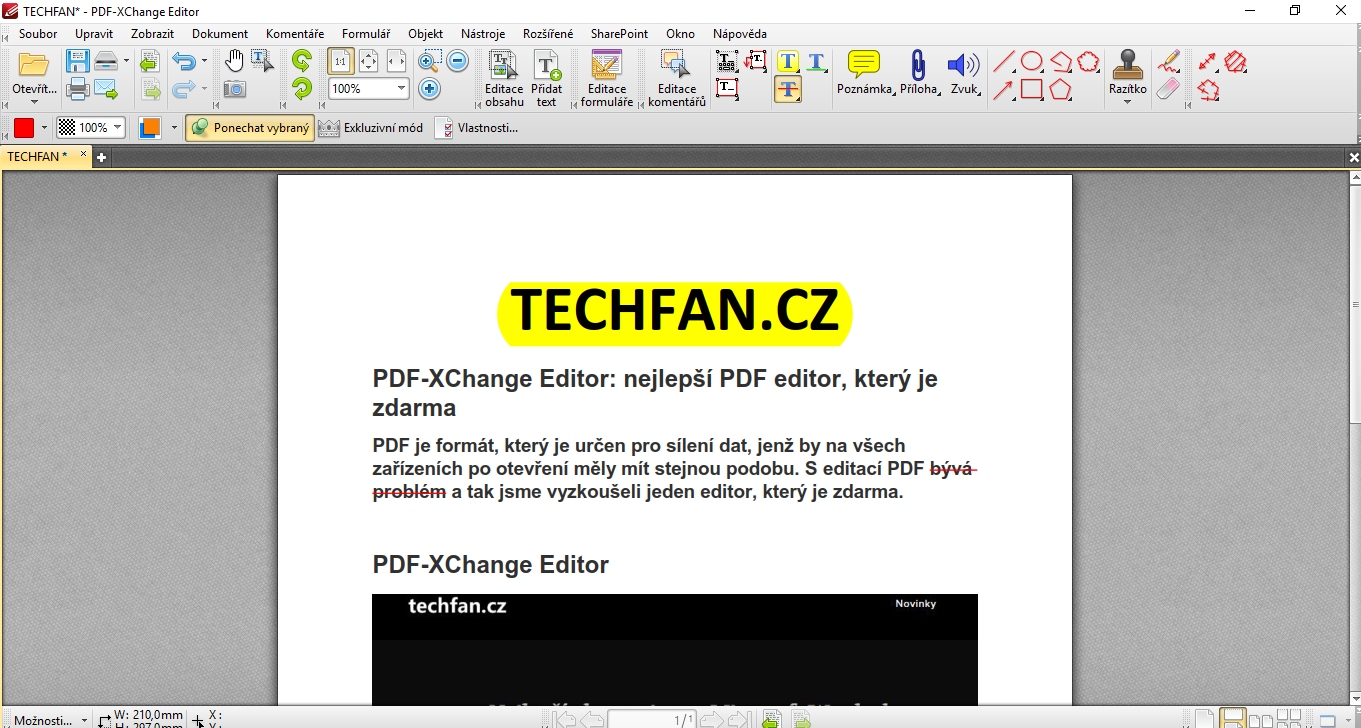Select the text callout tool
Image resolution: width=1361 pixels, height=728 pixels.
click(x=755, y=61)
